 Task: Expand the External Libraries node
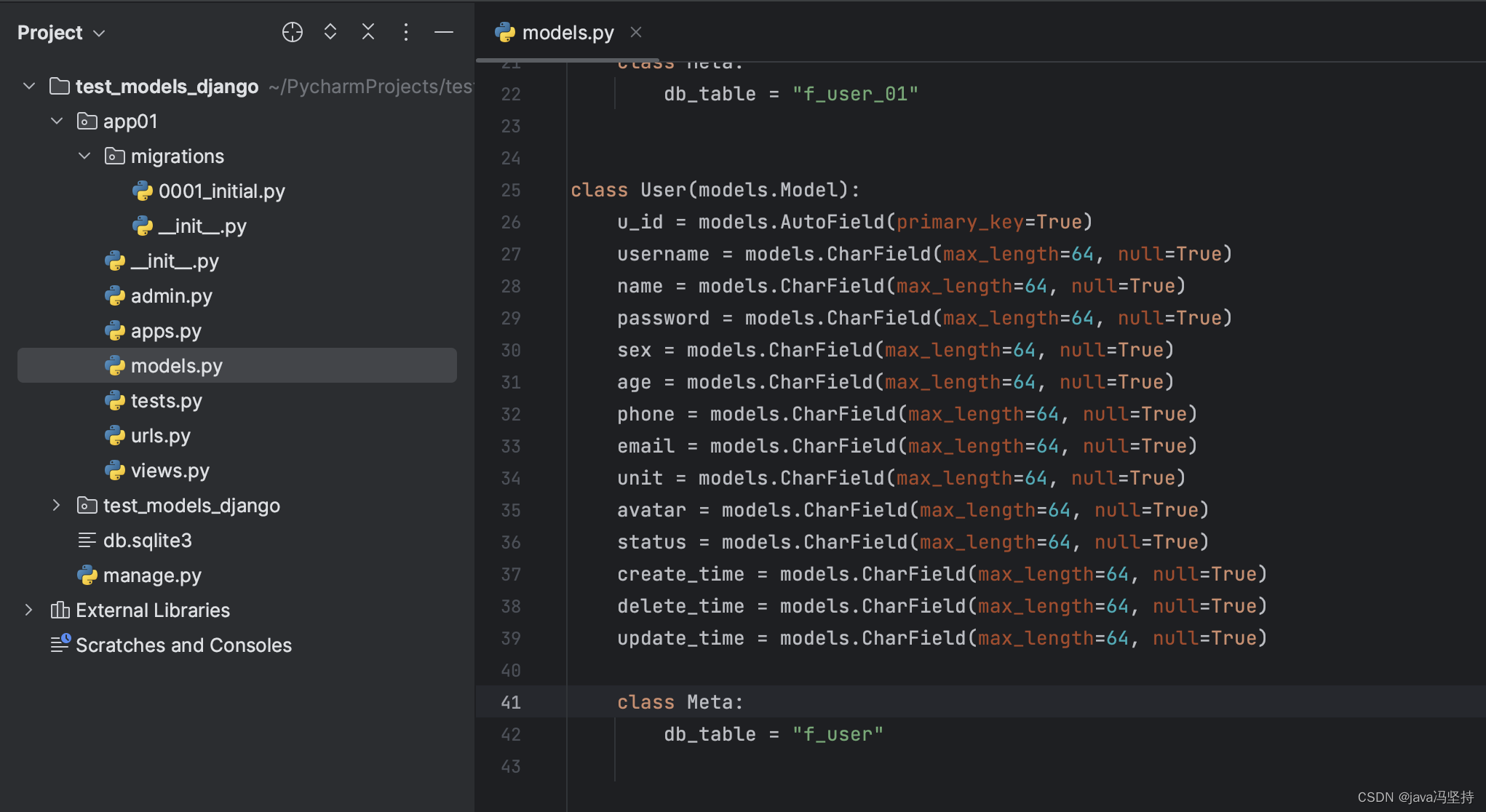pos(29,610)
